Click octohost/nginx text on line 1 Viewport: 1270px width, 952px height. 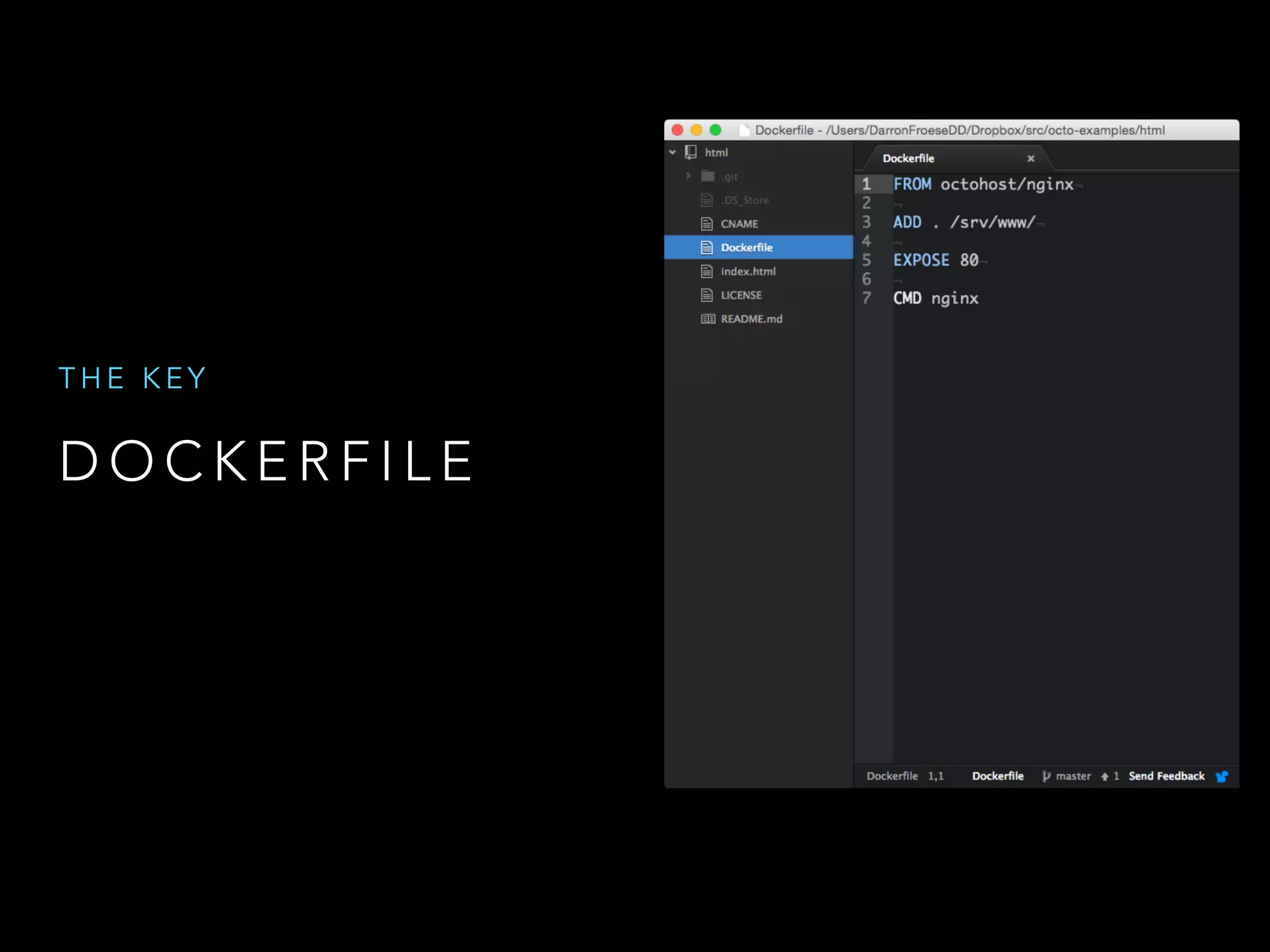[x=1007, y=185]
